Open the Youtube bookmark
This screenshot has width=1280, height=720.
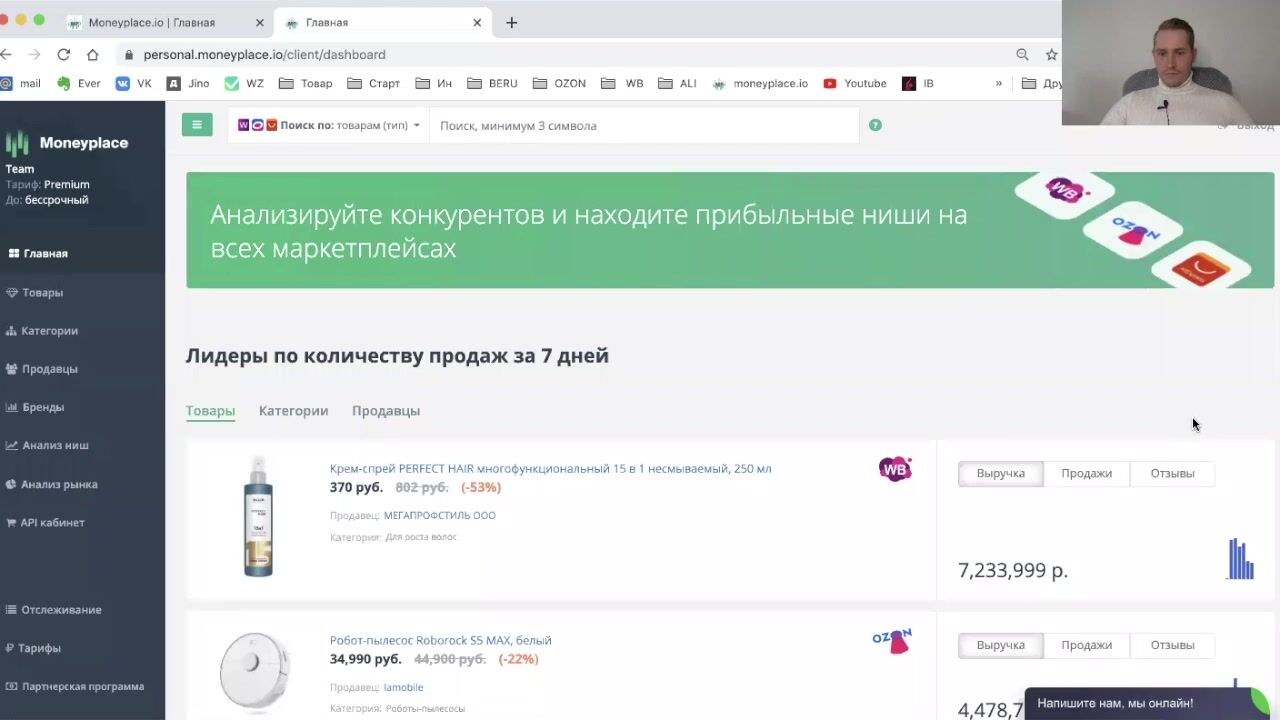pyautogui.click(x=855, y=84)
